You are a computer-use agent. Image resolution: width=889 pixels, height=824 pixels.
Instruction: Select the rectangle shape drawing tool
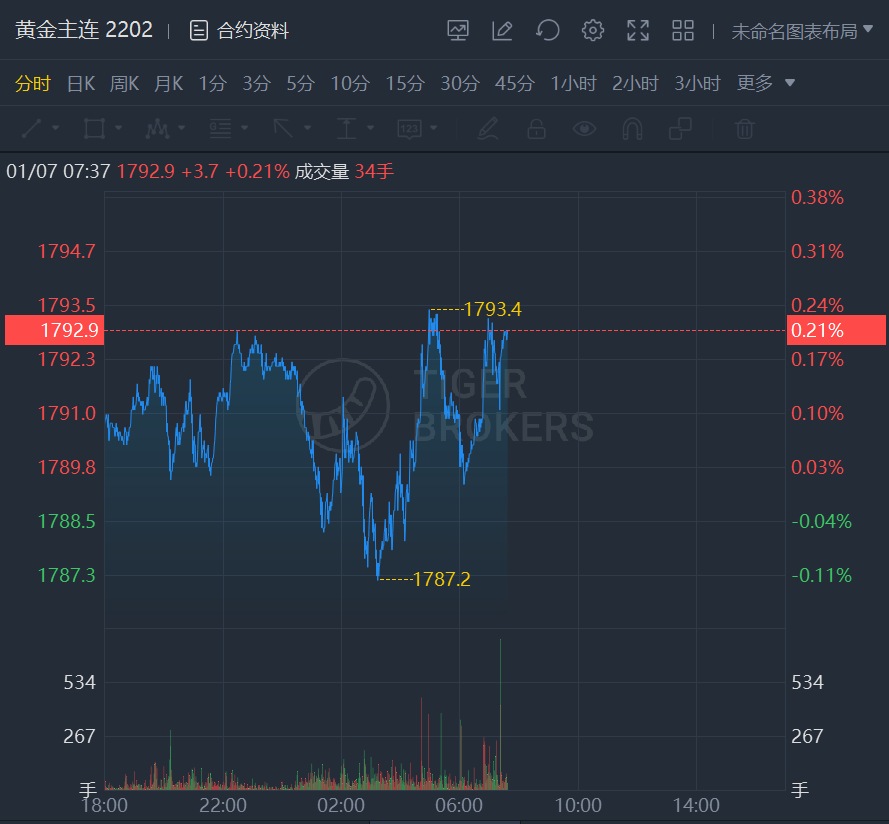click(94, 128)
